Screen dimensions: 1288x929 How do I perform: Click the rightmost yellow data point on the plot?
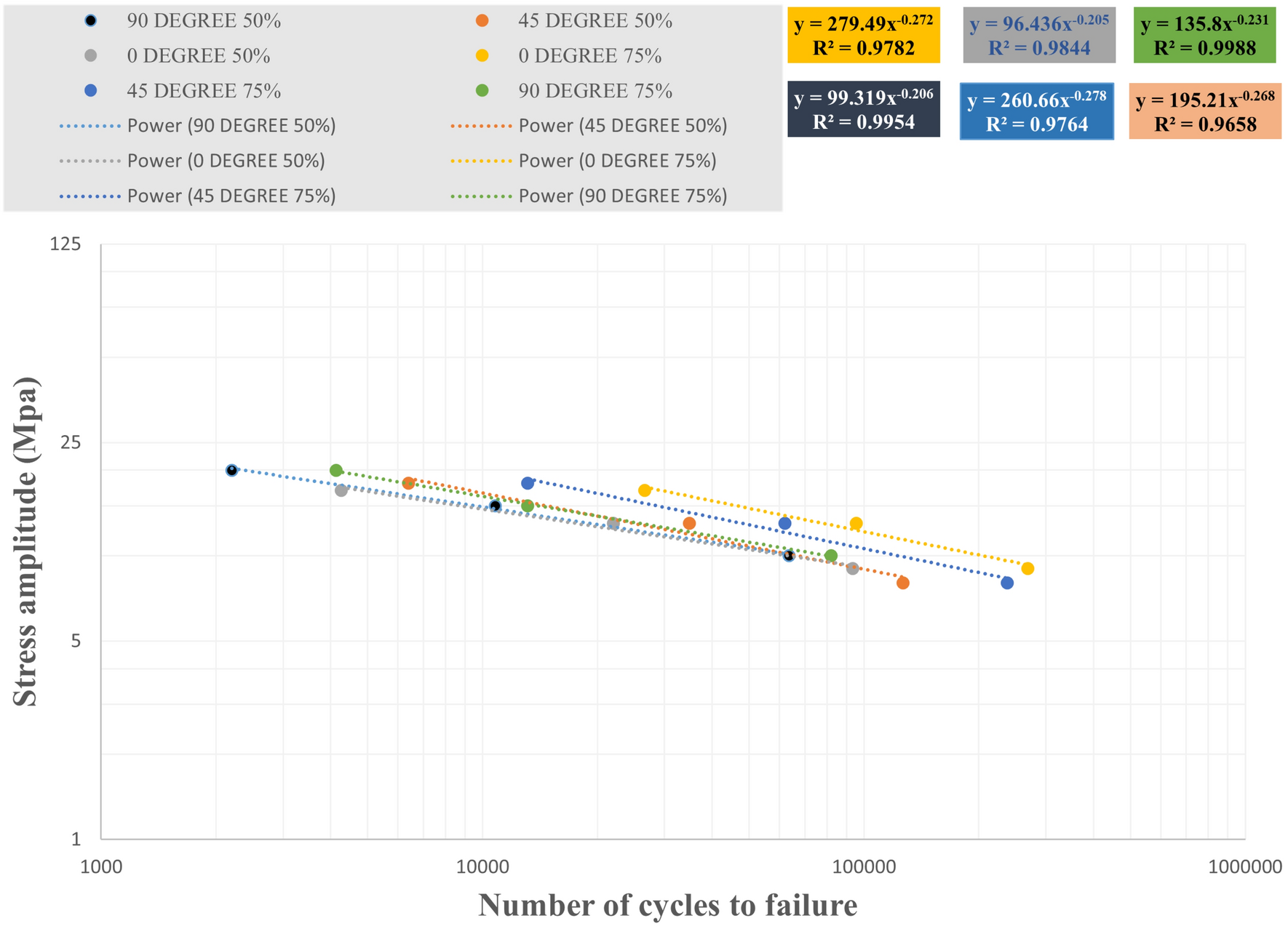coord(1027,568)
